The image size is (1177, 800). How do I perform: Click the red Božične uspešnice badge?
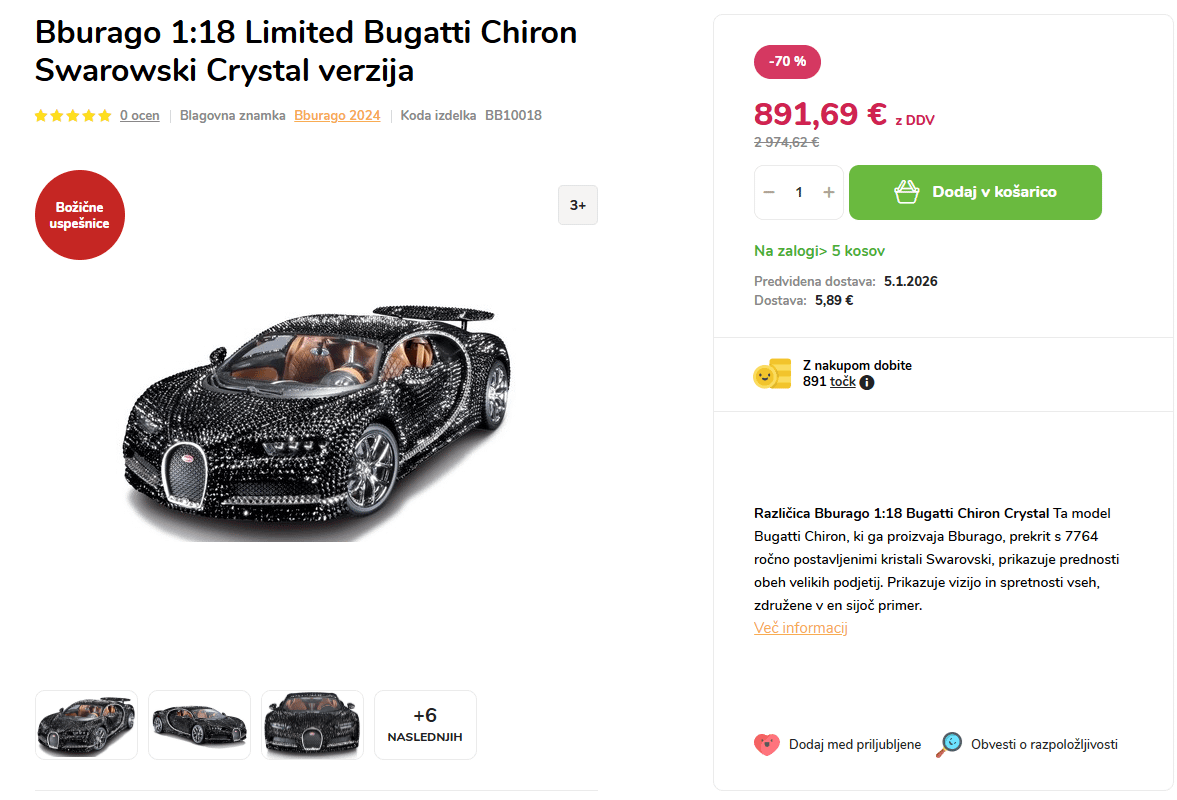(x=80, y=215)
